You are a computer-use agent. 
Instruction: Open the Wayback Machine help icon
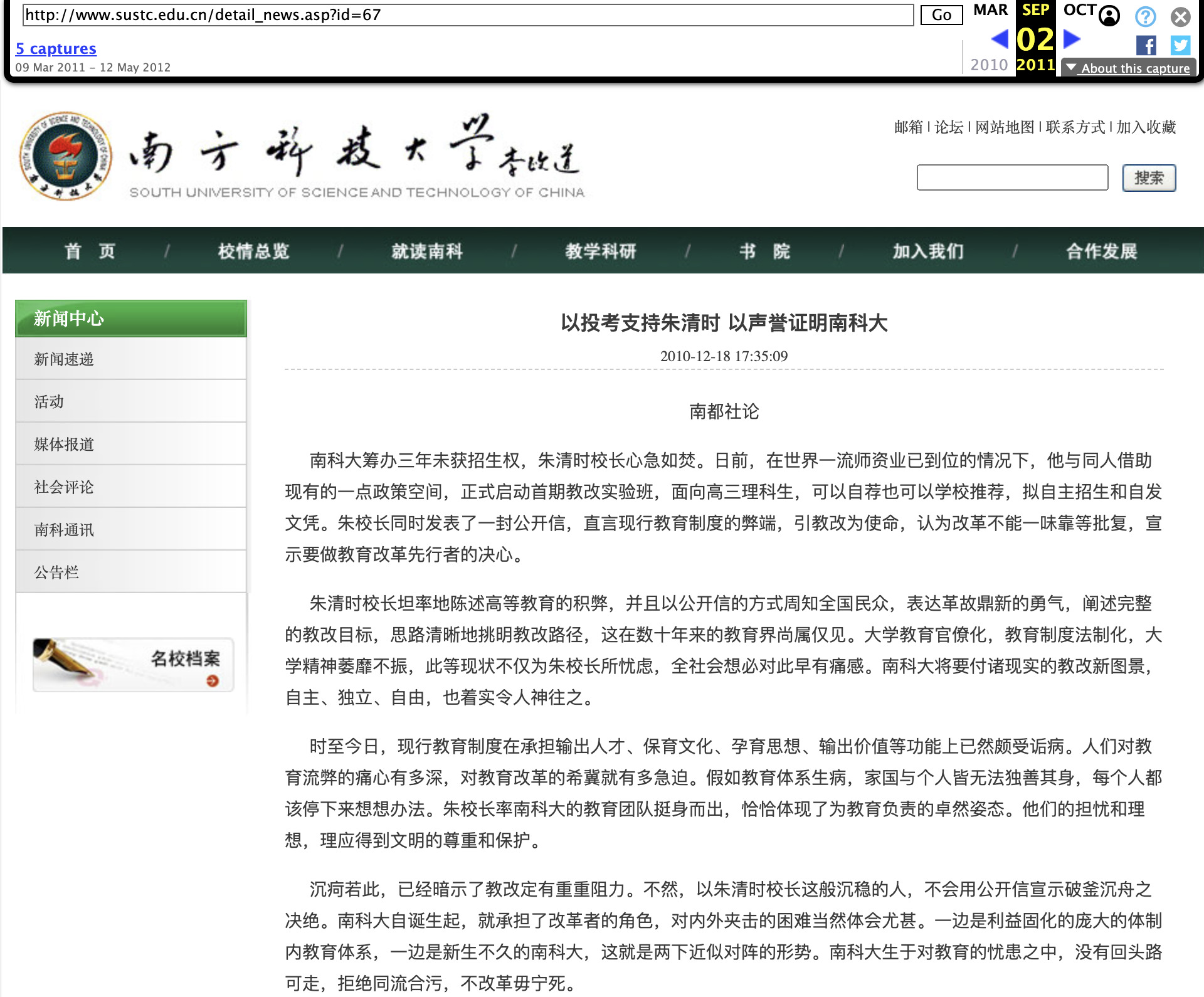pos(1146,17)
